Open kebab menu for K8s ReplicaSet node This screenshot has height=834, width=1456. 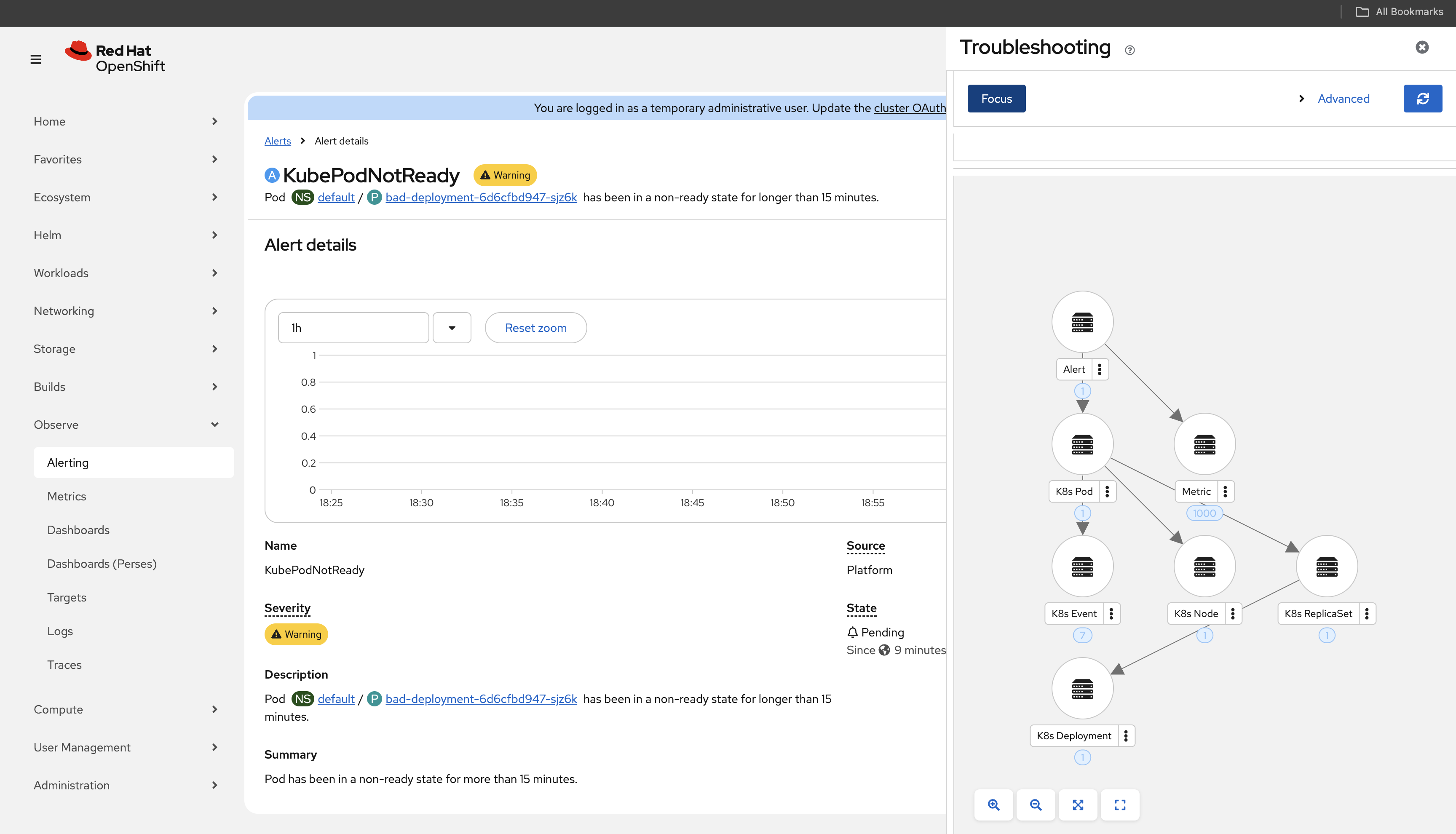1367,613
